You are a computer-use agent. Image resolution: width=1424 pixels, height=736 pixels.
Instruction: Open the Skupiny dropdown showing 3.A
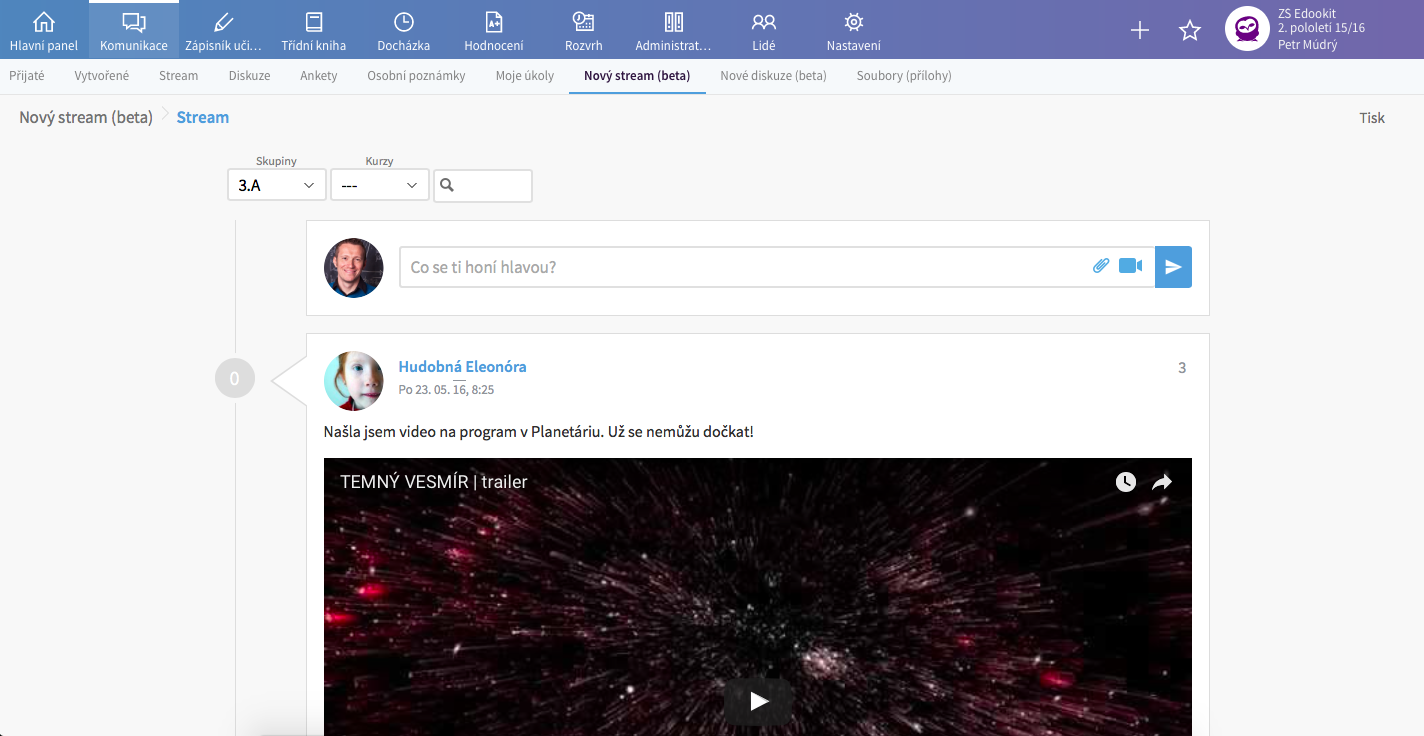[277, 185]
